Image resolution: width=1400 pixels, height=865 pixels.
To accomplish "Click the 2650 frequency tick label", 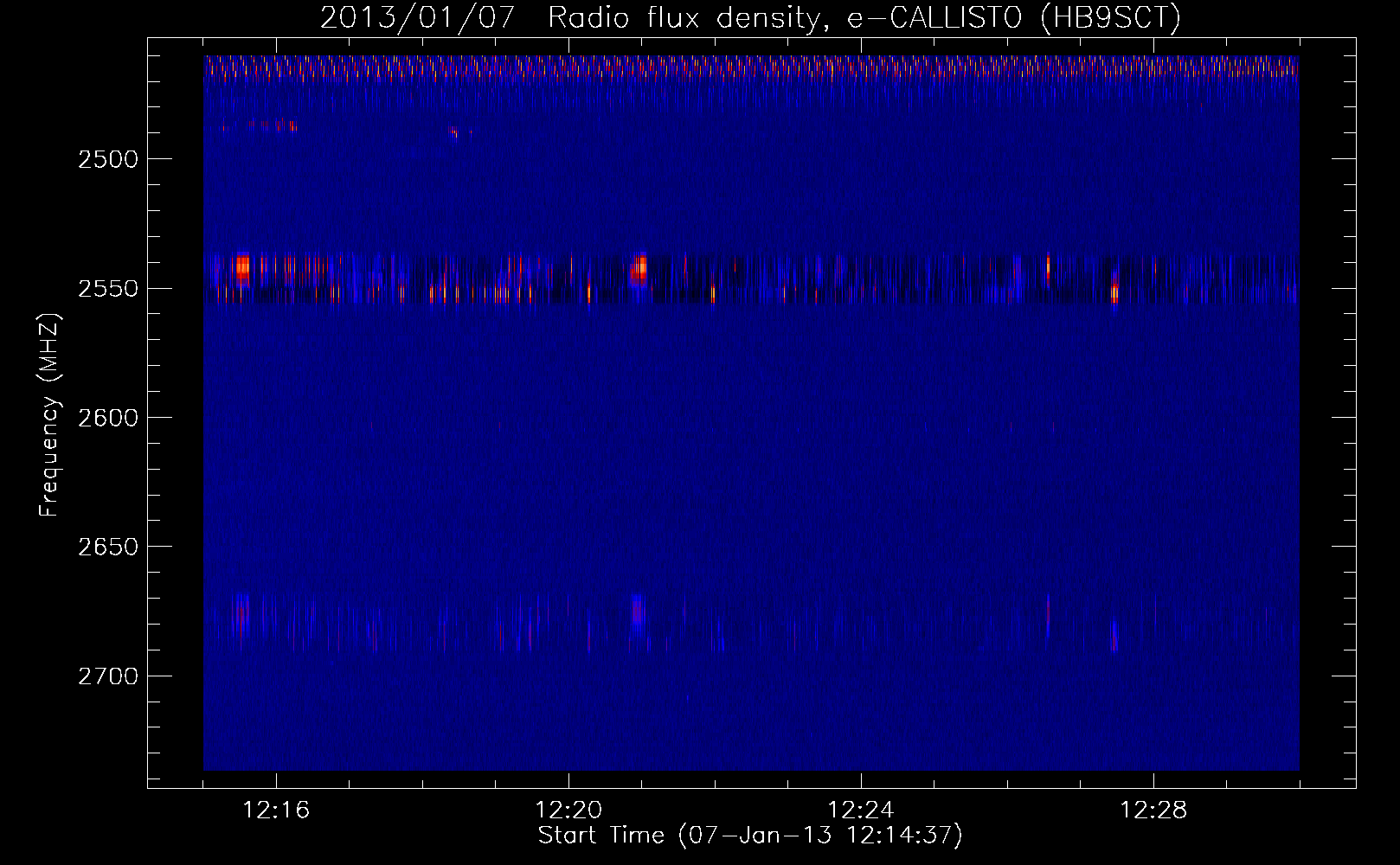I will (x=109, y=547).
